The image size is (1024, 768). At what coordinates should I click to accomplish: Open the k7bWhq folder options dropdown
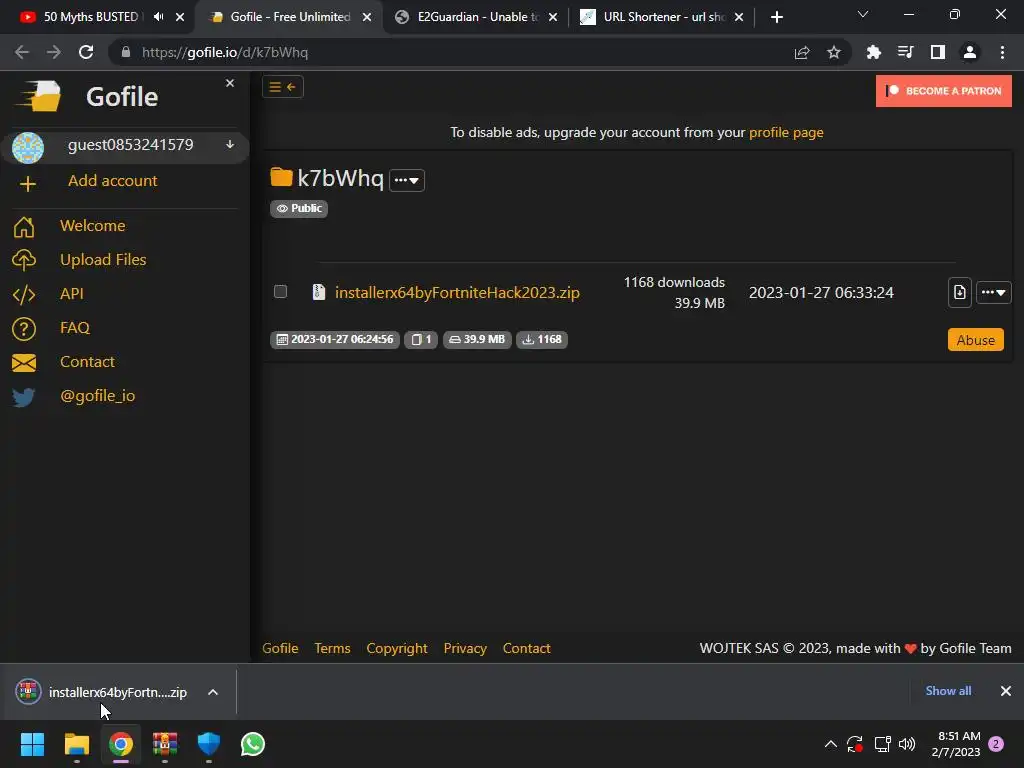point(407,180)
